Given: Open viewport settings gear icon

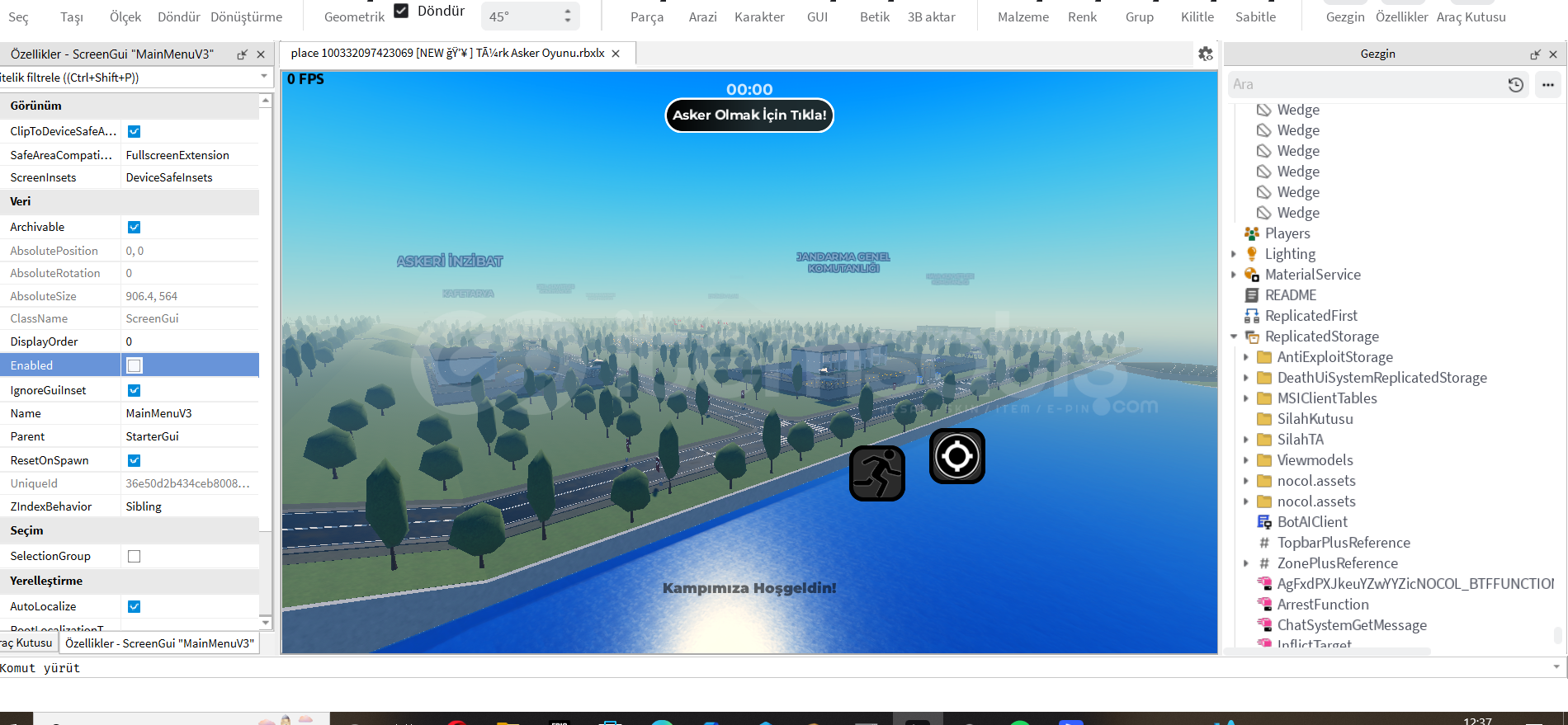Looking at the screenshot, I should (1206, 54).
